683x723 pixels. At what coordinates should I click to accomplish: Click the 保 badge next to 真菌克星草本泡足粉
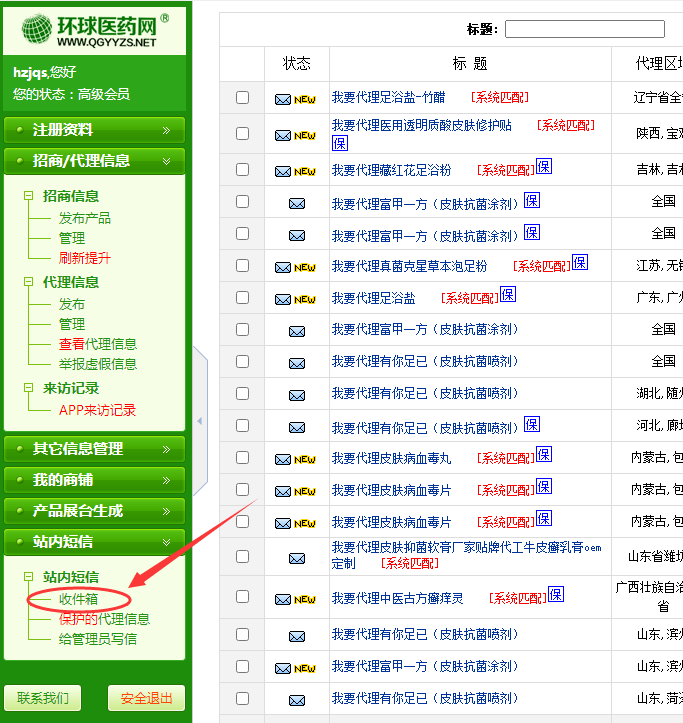pos(580,263)
